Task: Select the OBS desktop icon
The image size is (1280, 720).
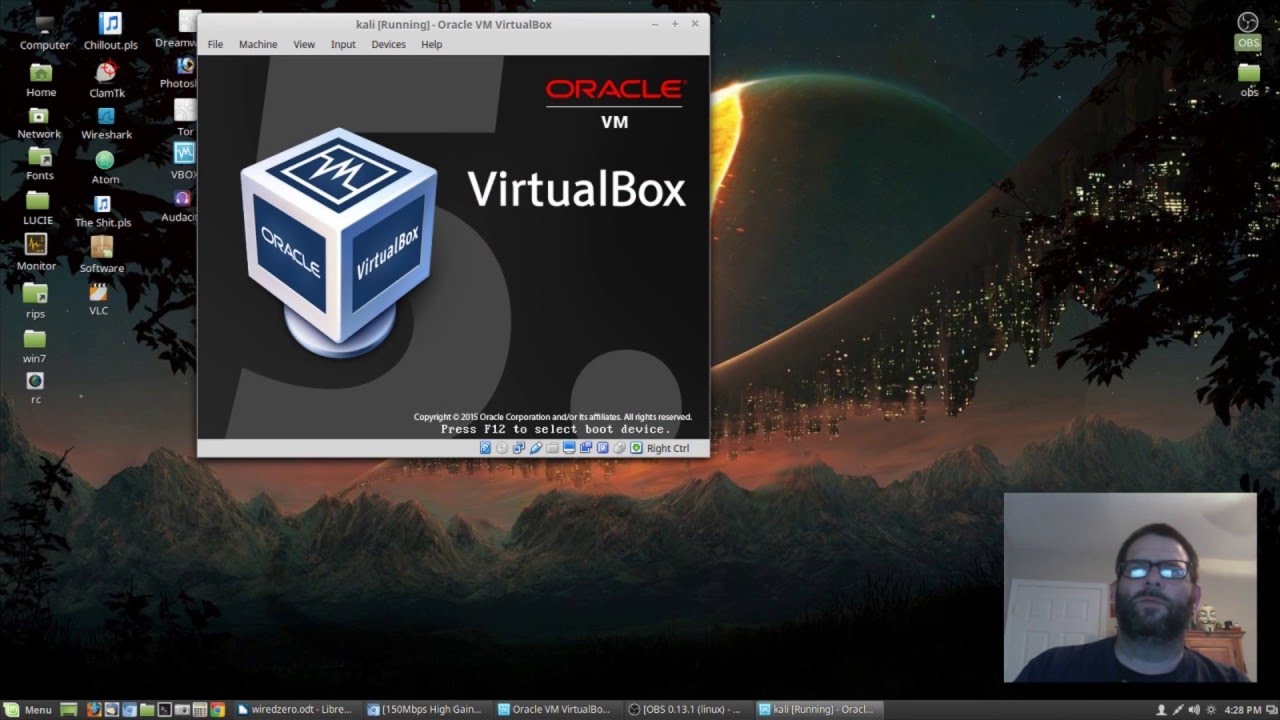Action: pyautogui.click(x=1248, y=30)
